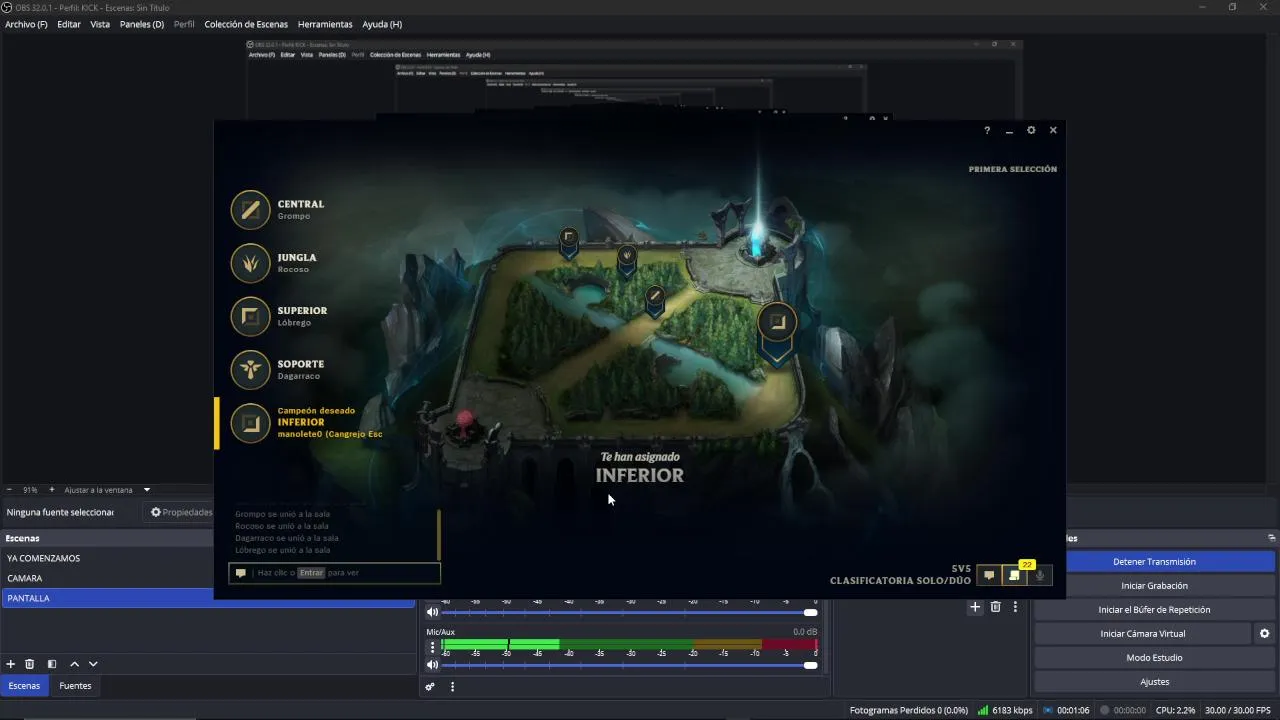This screenshot has width=1280, height=720.
Task: Adjust the Mic/Aux volume slider
Action: click(629, 665)
